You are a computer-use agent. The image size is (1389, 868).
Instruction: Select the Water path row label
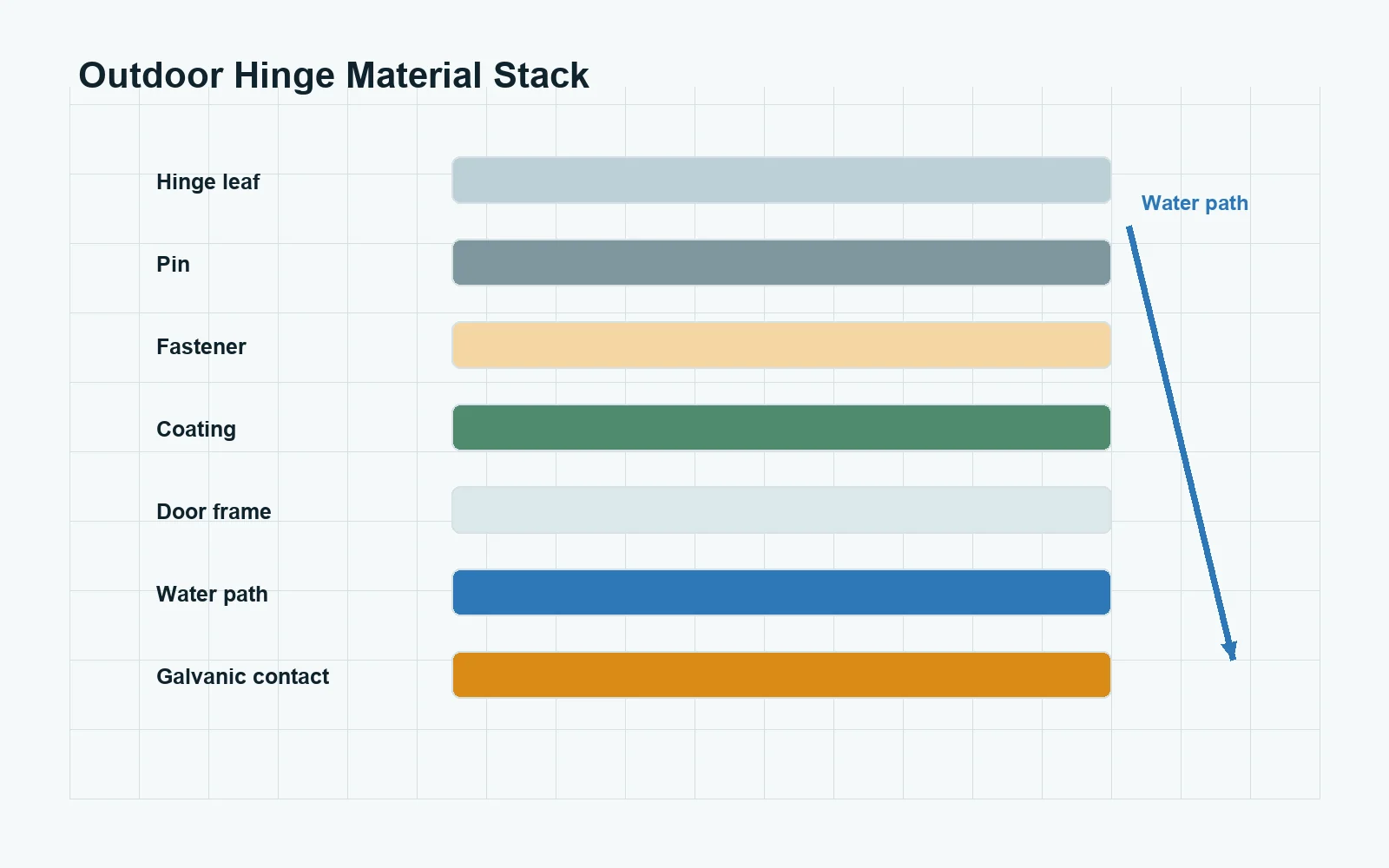[x=212, y=595]
